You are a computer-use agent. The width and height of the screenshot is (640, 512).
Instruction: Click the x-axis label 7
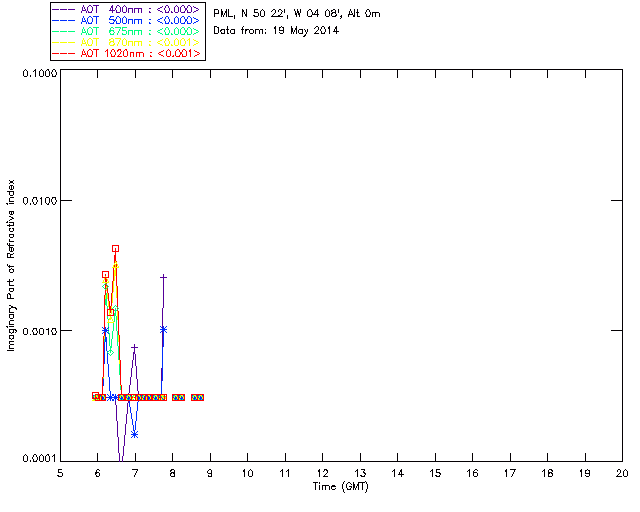click(135, 473)
